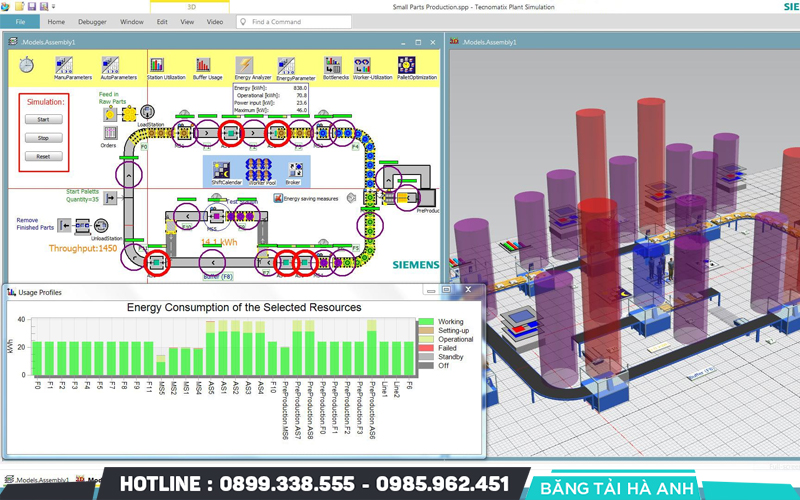Open the Energy Analyzer icon
This screenshot has height=500, width=800.
coord(243,65)
